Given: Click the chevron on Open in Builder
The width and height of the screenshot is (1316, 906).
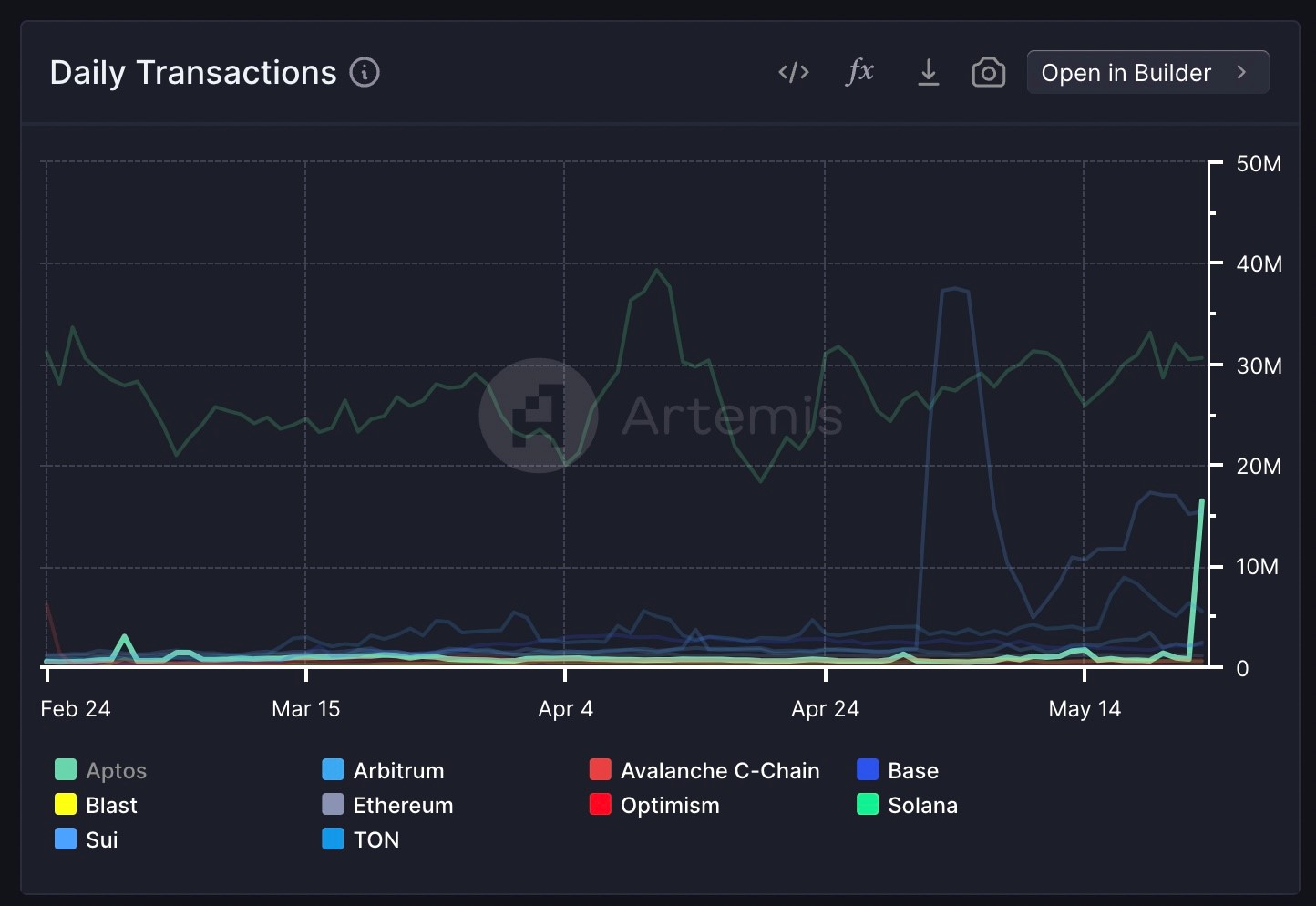Looking at the screenshot, I should pos(1241,72).
